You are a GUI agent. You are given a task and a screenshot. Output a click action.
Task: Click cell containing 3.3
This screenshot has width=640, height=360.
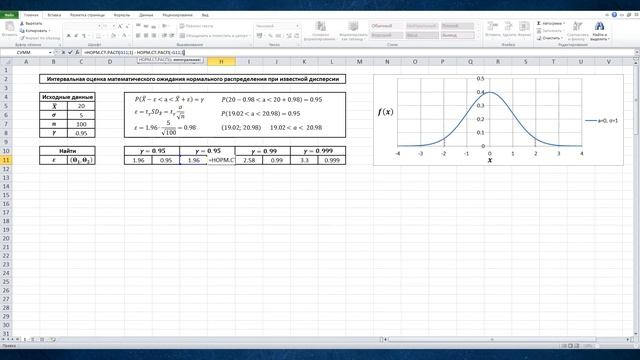pyautogui.click(x=304, y=160)
